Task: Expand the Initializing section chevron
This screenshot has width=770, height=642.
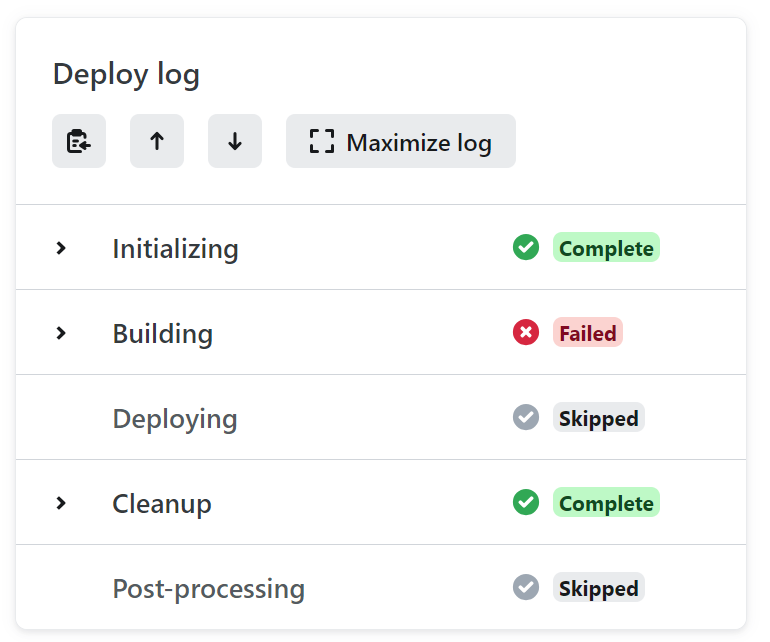Action: click(x=61, y=248)
